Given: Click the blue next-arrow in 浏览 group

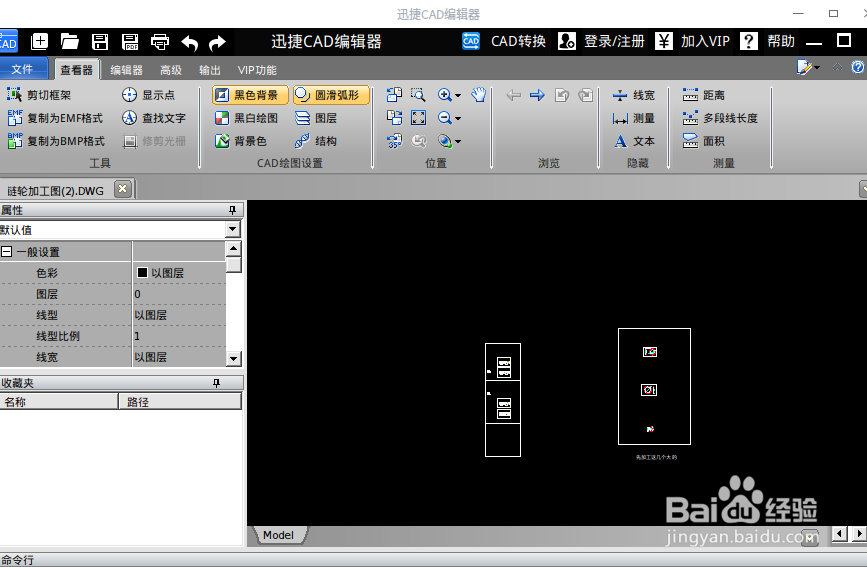Looking at the screenshot, I should tap(537, 95).
